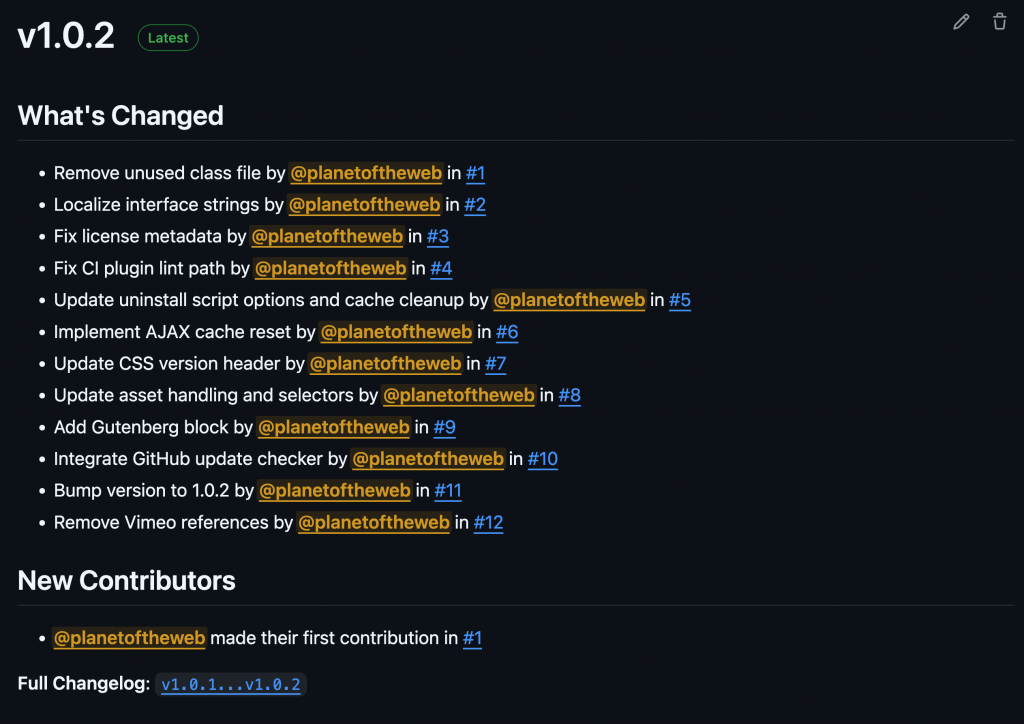Open pull request #11 link

pyautogui.click(x=448, y=490)
